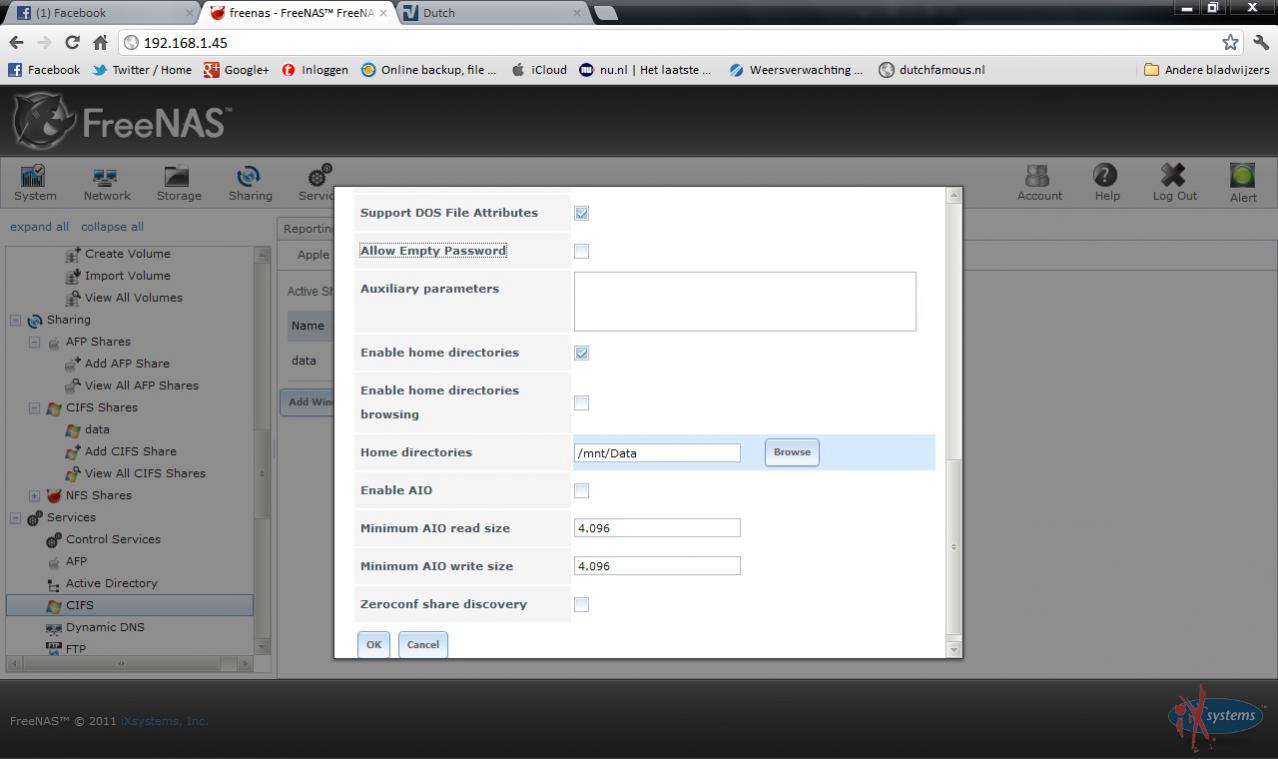The width and height of the screenshot is (1278, 759).
Task: Collapse the Sharing tree node
Action: tap(15, 321)
